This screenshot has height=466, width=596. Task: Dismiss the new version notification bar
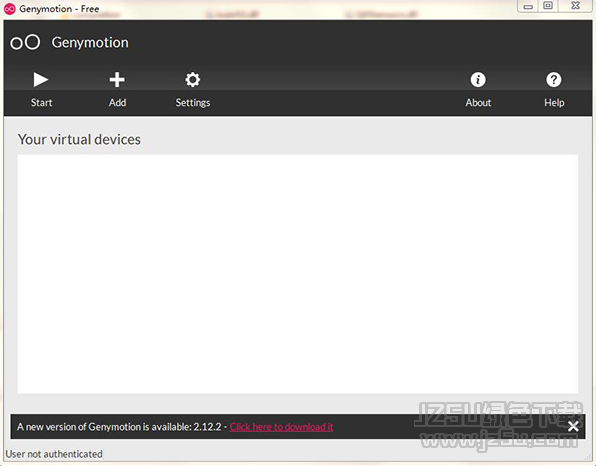[573, 426]
